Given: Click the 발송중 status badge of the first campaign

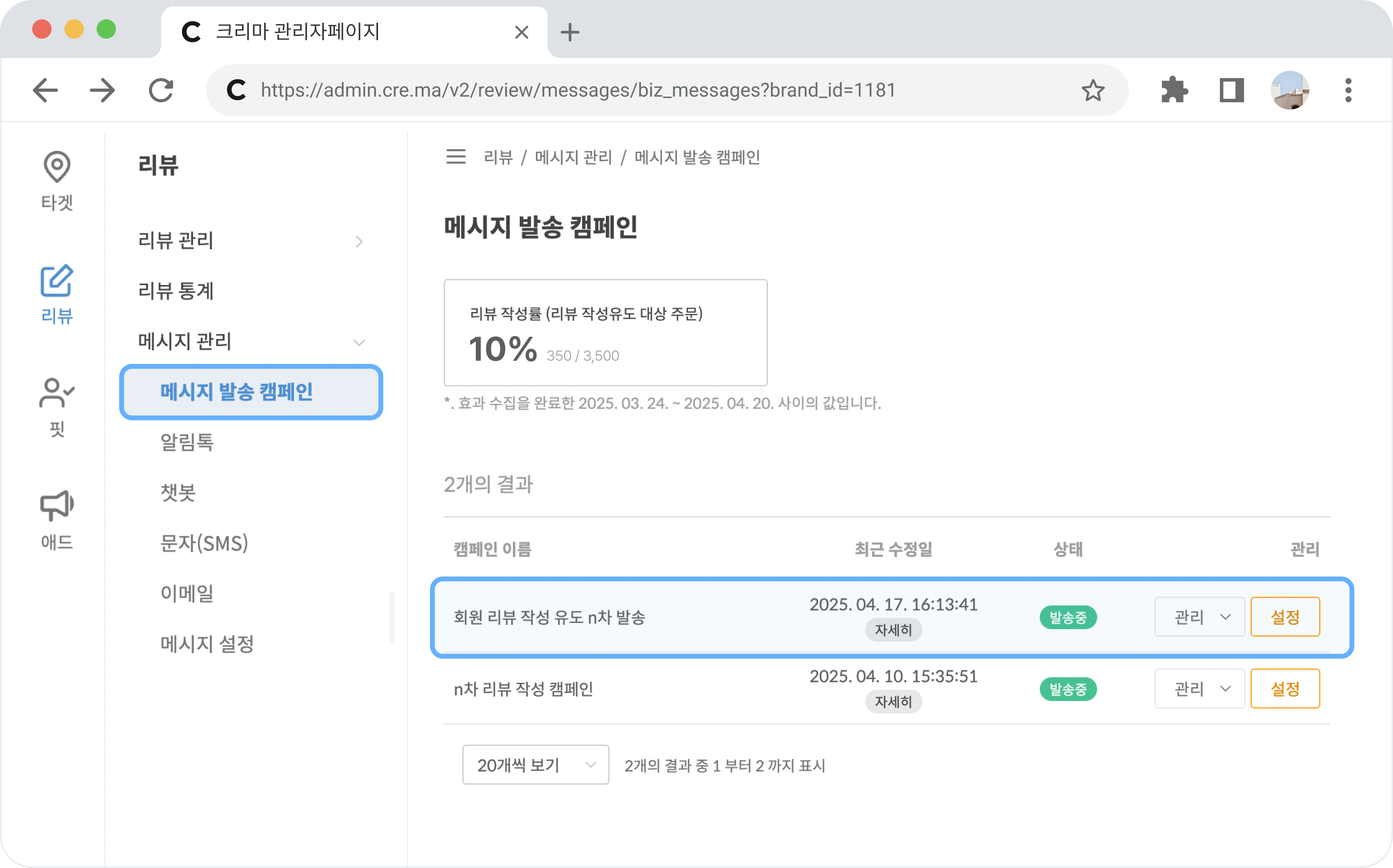Looking at the screenshot, I should (x=1068, y=616).
